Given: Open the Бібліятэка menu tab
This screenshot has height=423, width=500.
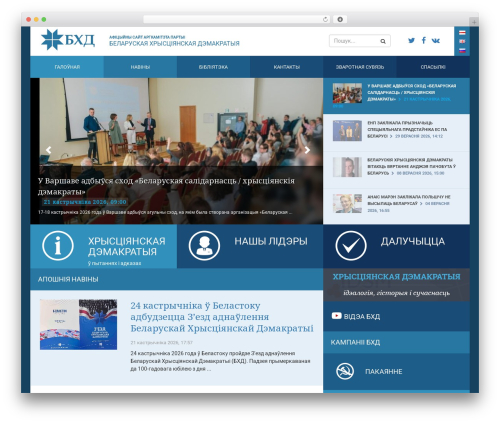Looking at the screenshot, I should 213,67.
